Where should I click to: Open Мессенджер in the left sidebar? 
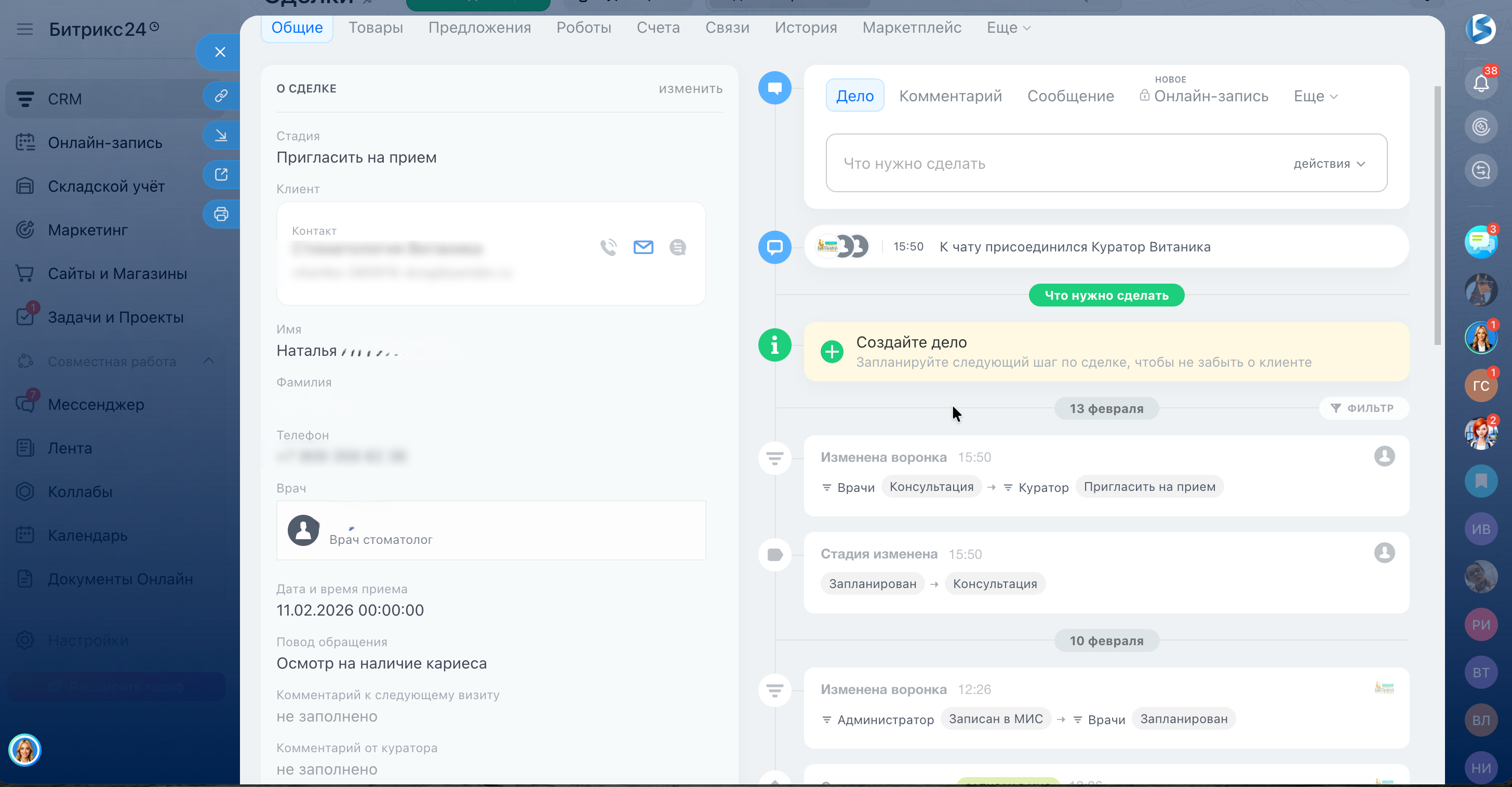(x=96, y=404)
